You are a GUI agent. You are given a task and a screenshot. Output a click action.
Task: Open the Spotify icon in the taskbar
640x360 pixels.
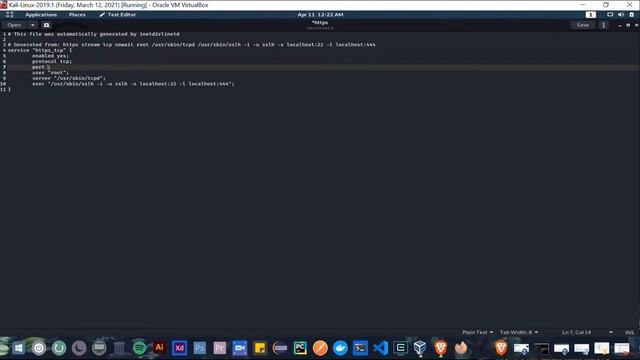coord(139,348)
